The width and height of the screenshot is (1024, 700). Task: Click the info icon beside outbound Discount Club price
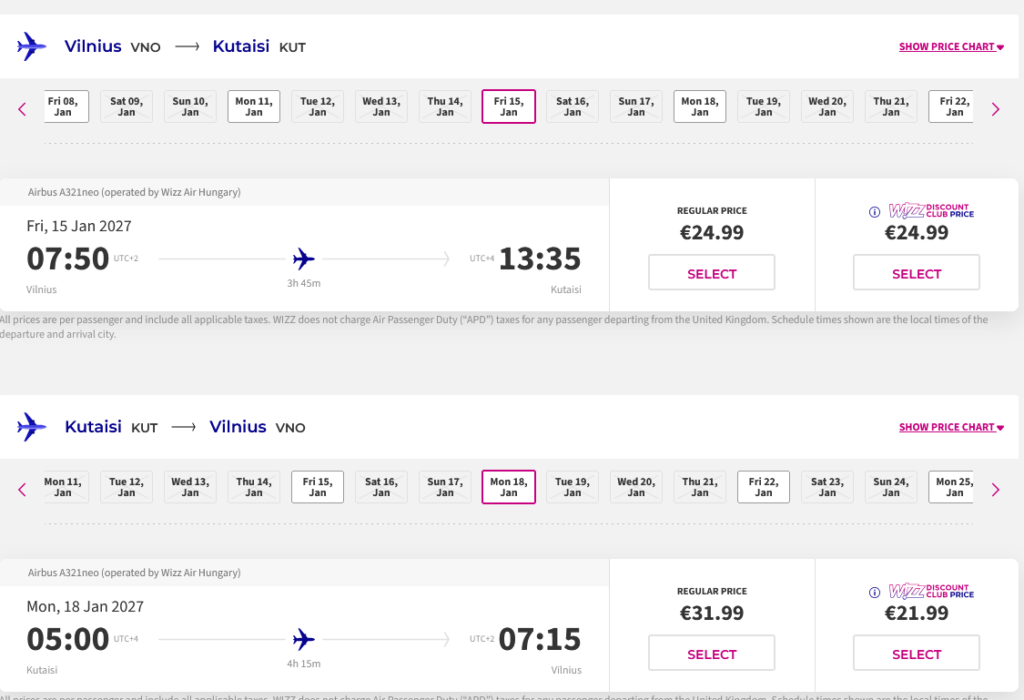[x=874, y=212]
